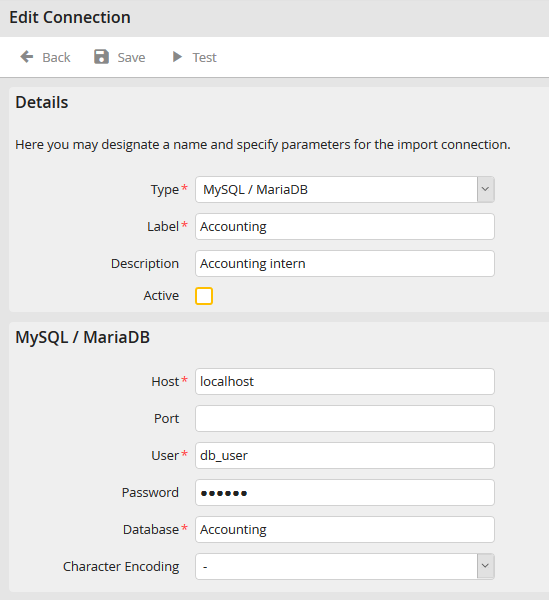Click into the Password field
549x600 pixels.
click(345, 492)
